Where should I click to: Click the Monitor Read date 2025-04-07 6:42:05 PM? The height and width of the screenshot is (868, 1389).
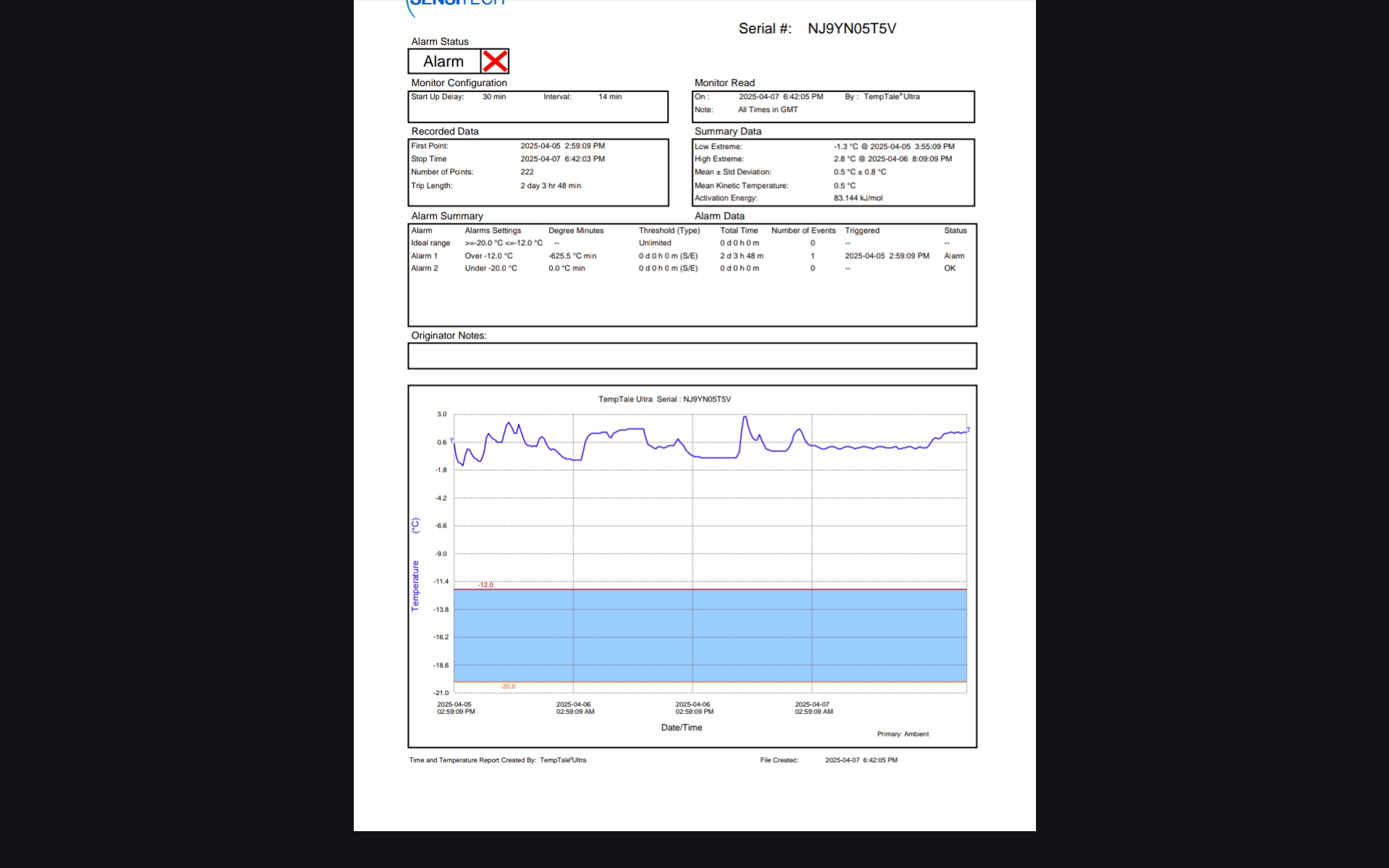[x=781, y=97]
